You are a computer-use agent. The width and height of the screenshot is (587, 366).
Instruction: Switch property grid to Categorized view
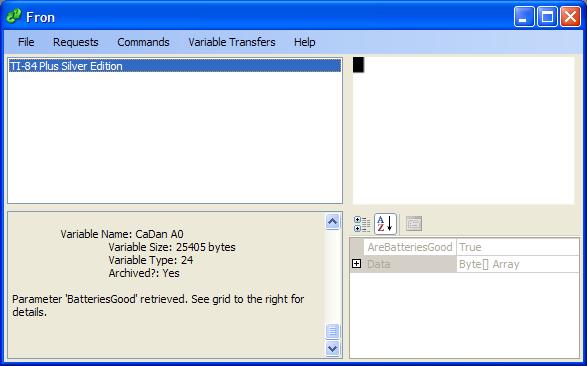coord(362,224)
